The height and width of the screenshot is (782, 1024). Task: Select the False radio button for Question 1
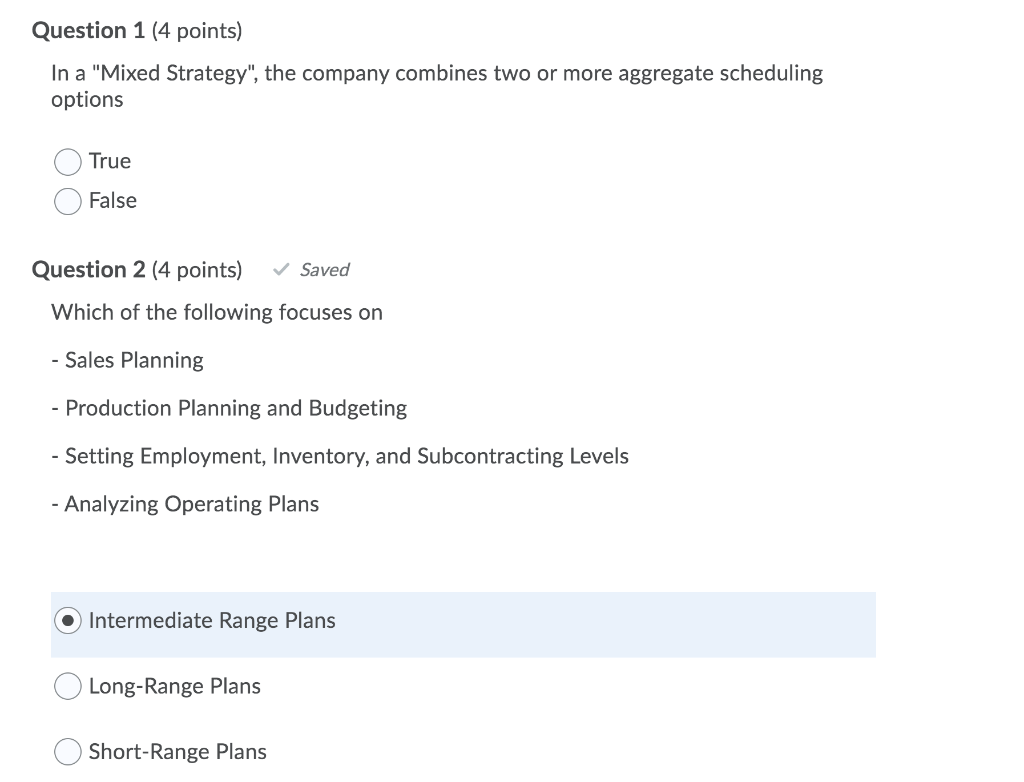point(67,201)
